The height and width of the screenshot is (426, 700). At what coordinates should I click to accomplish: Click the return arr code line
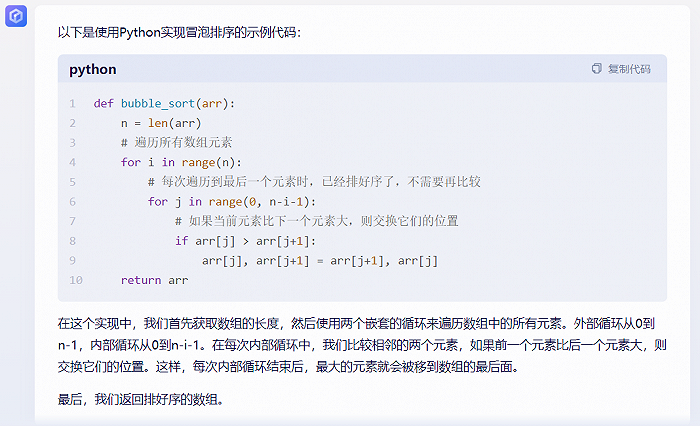click(x=154, y=280)
